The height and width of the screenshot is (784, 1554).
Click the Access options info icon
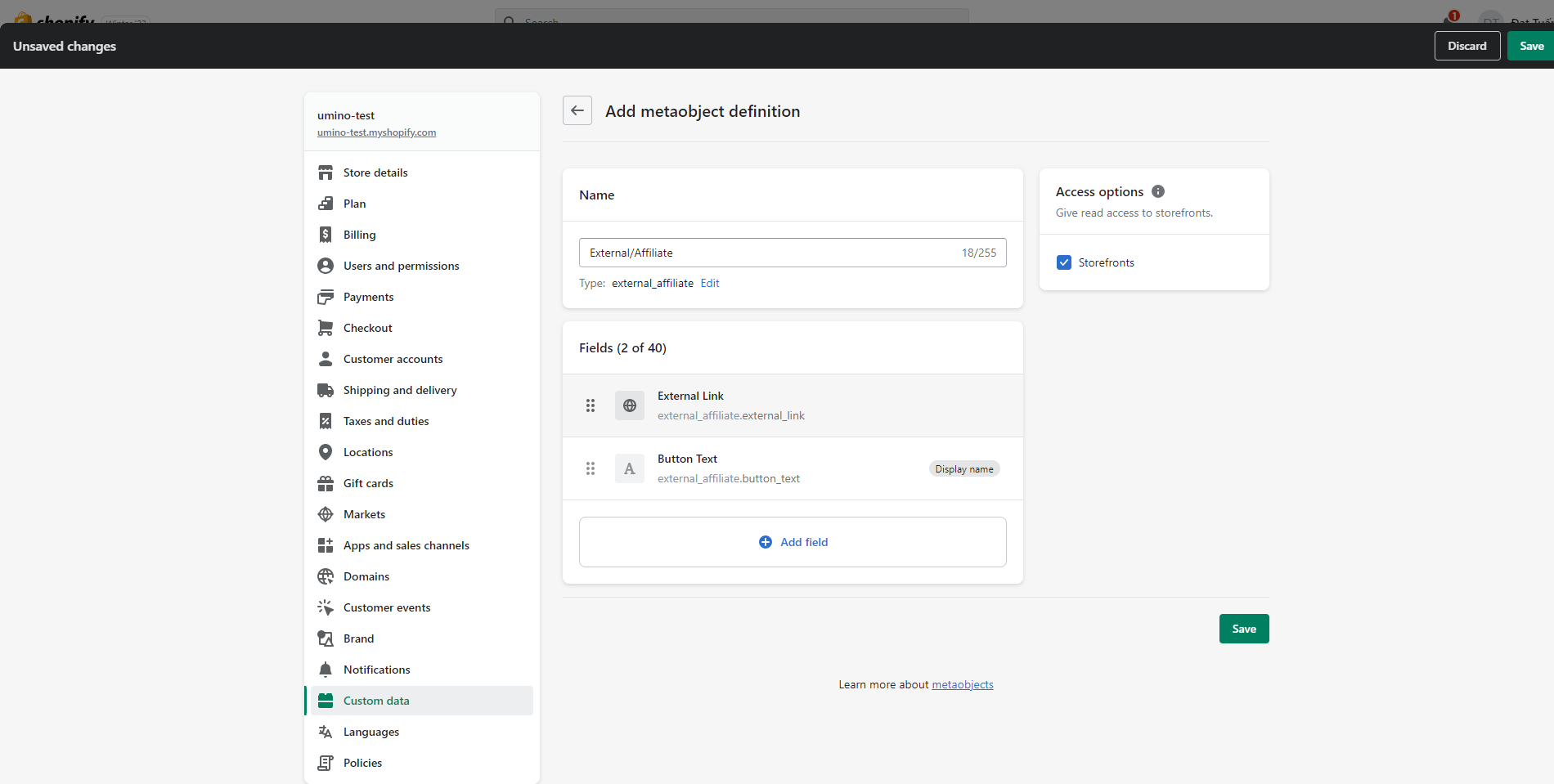pos(1158,191)
